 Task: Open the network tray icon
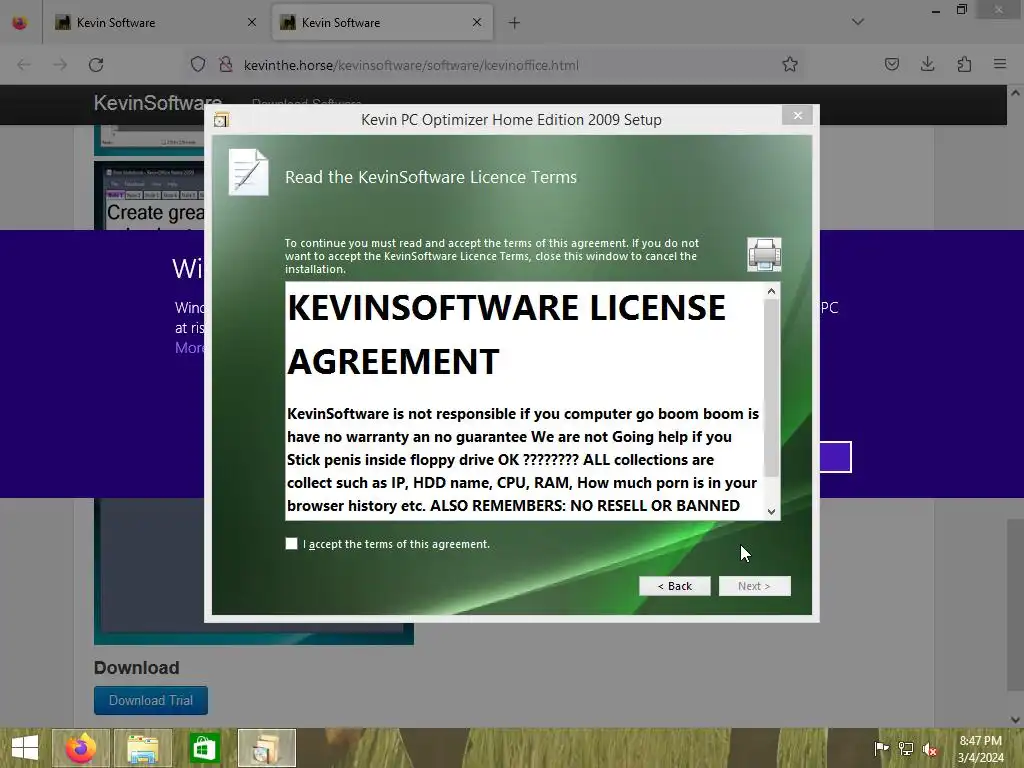pos(906,748)
